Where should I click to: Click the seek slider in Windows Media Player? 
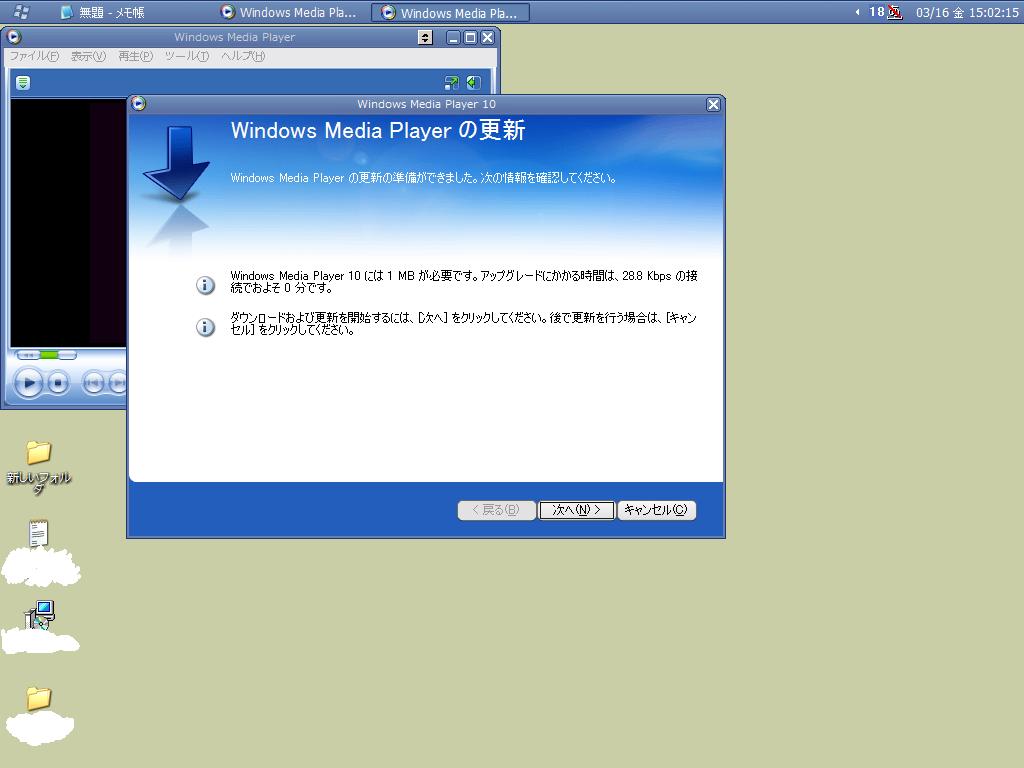tap(47, 355)
